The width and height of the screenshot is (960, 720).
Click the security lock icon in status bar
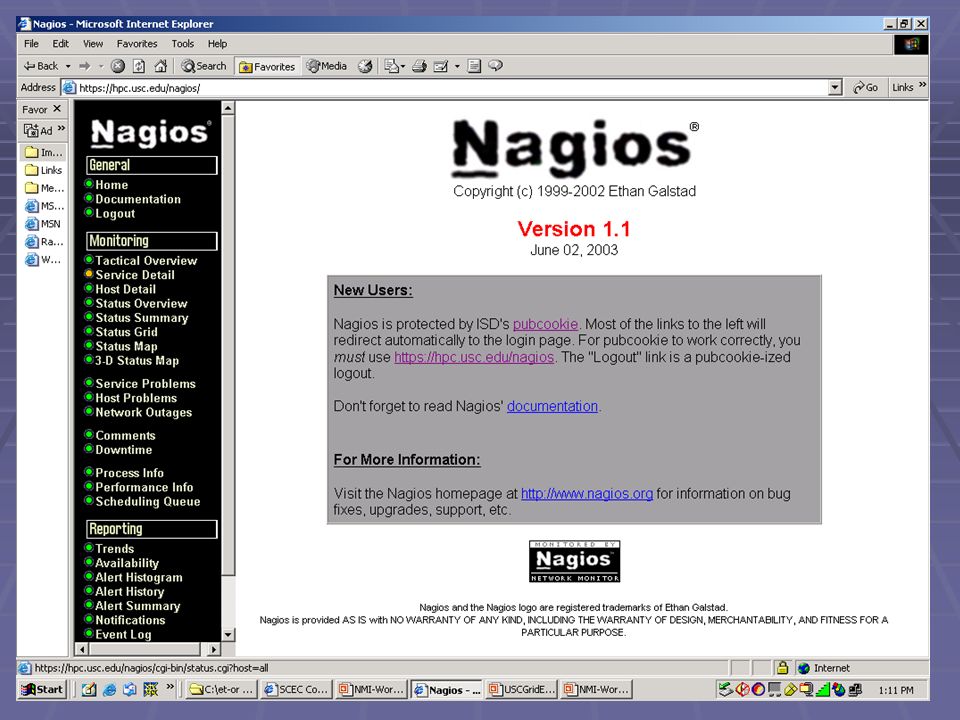782,668
